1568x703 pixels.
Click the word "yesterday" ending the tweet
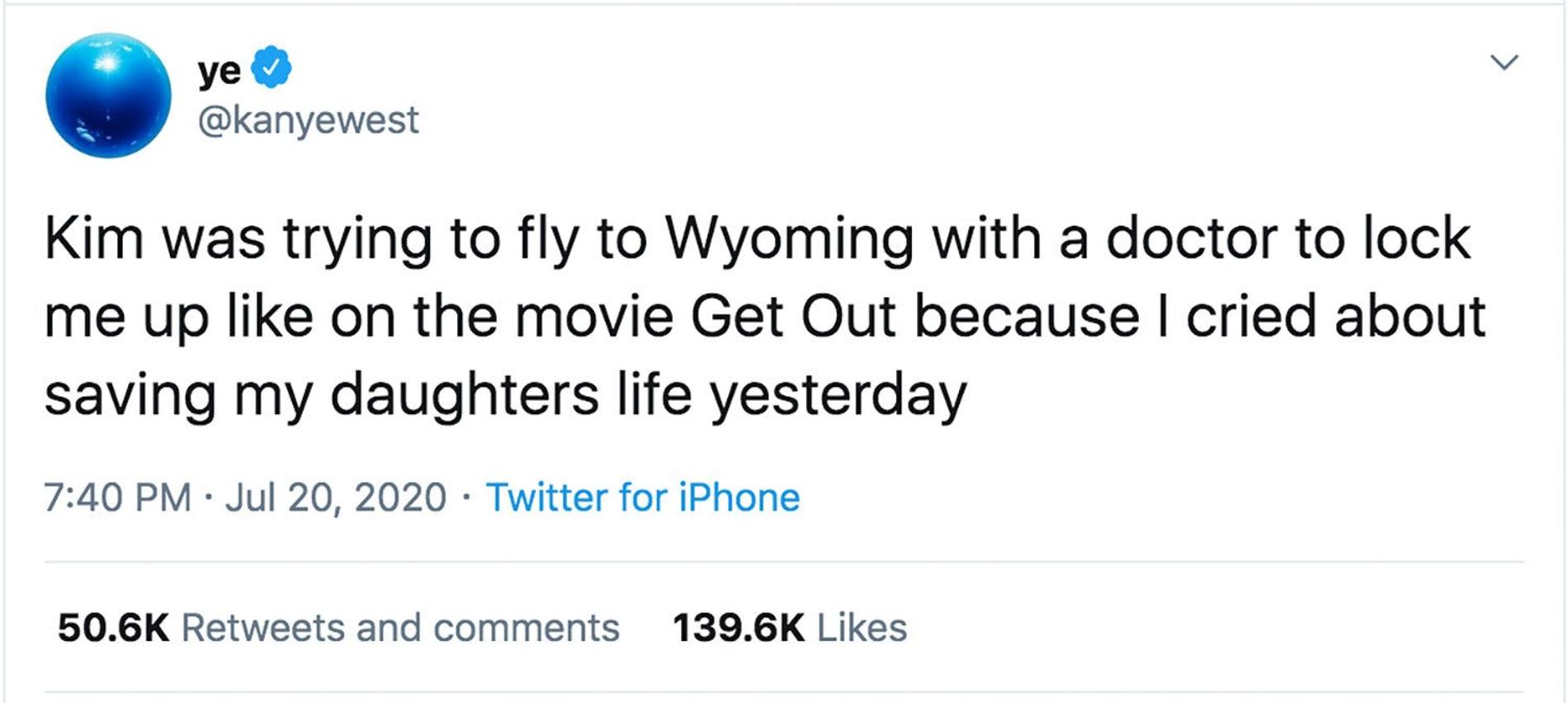[x=838, y=396]
